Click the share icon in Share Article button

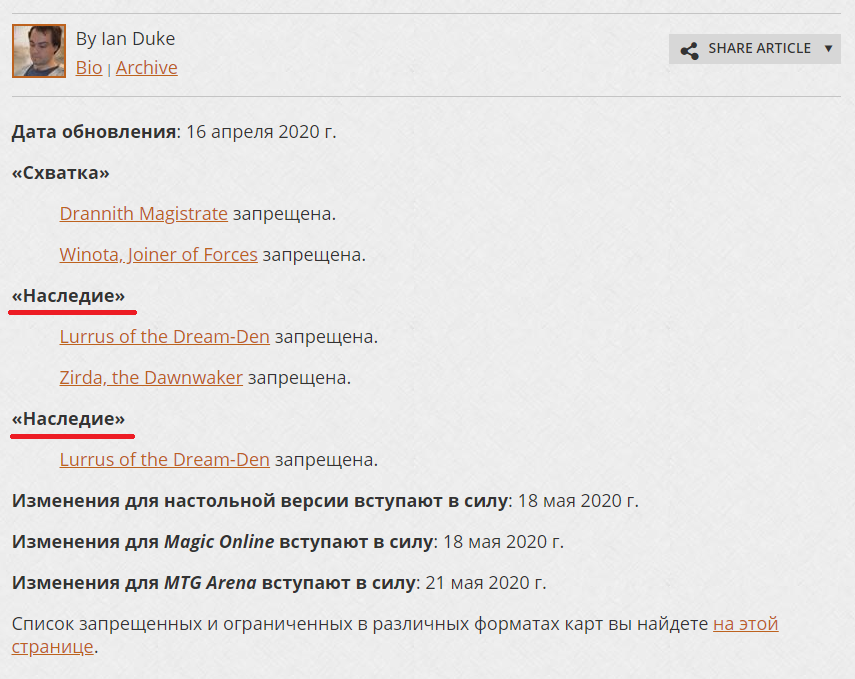tap(689, 49)
